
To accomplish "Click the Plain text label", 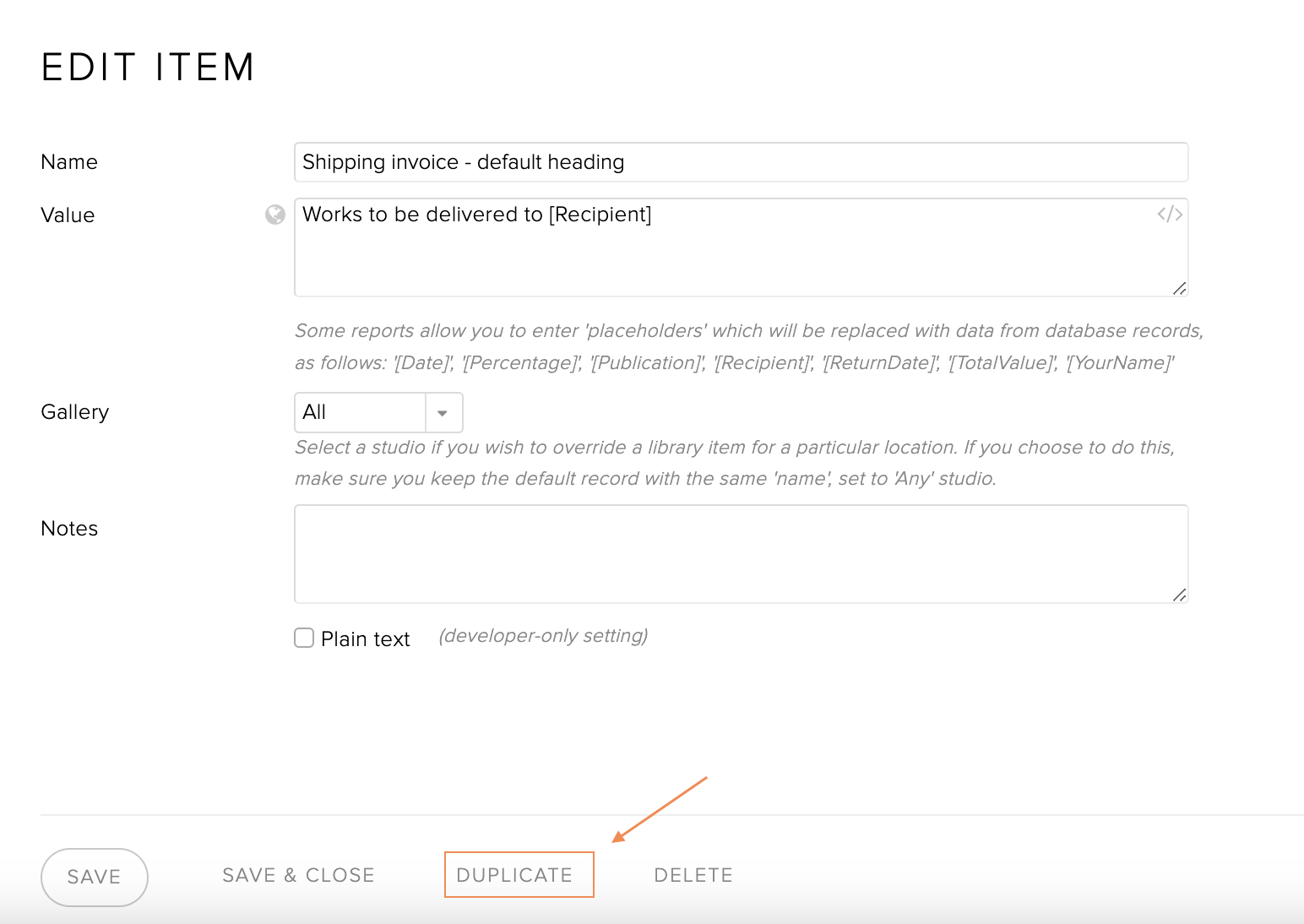I will click(365, 639).
